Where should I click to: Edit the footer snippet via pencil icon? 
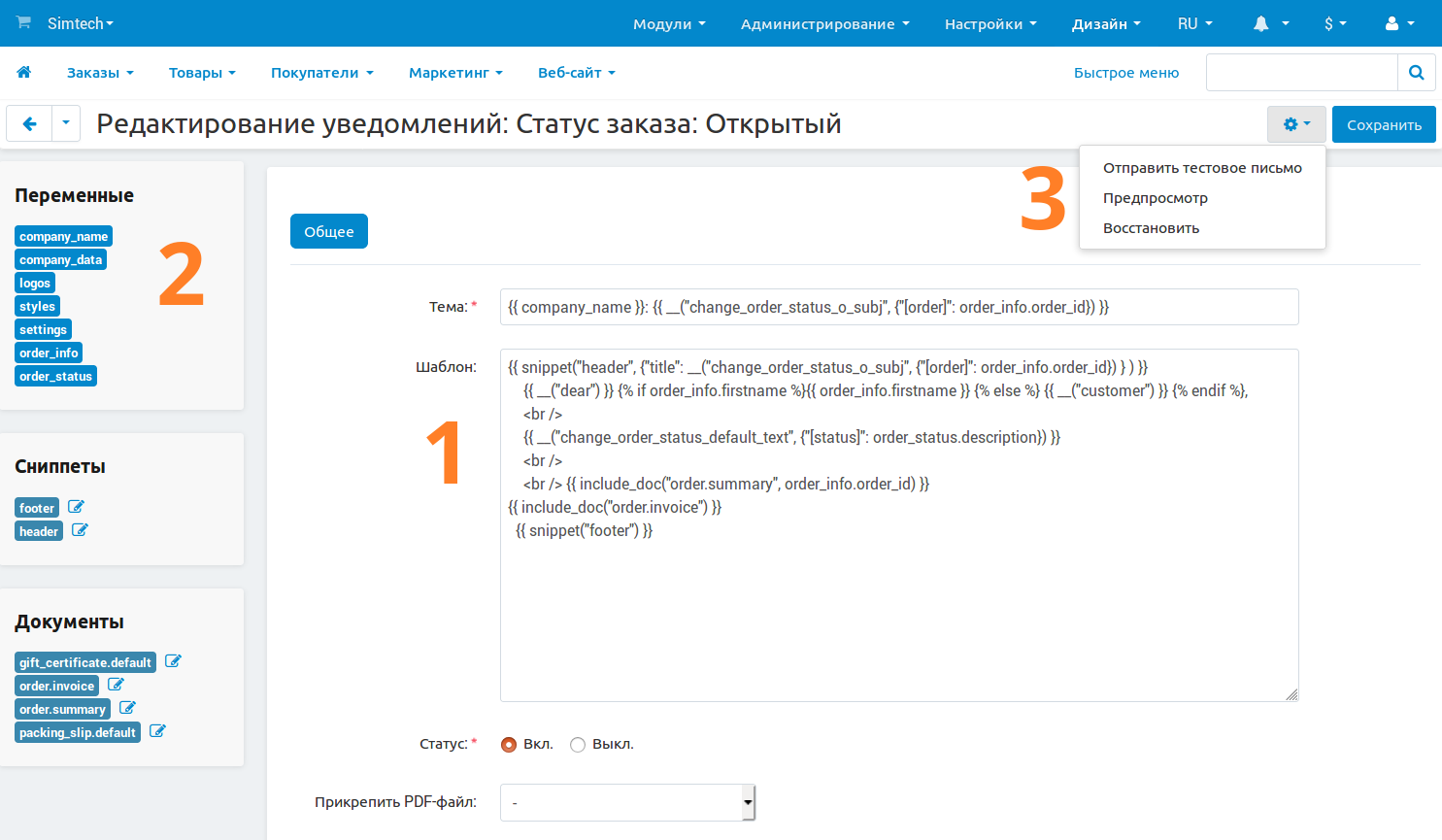(76, 507)
